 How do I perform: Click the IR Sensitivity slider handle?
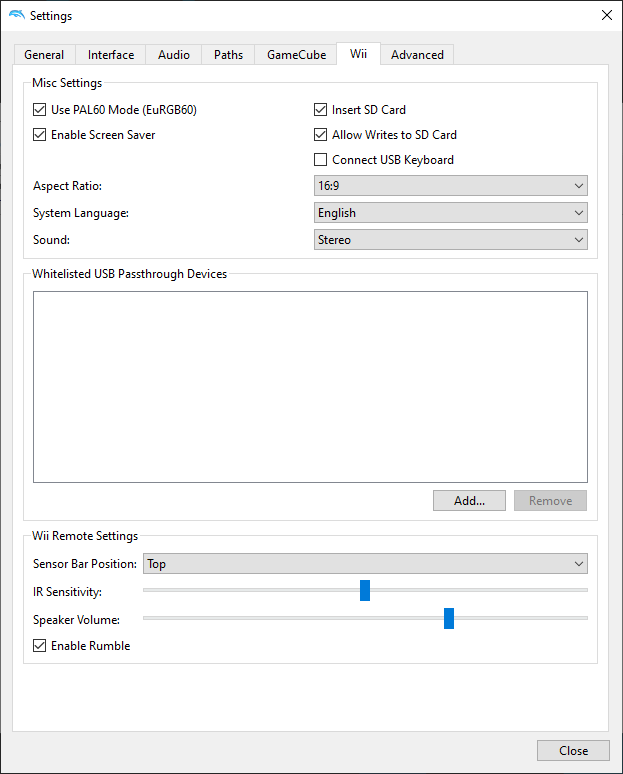tap(365, 590)
